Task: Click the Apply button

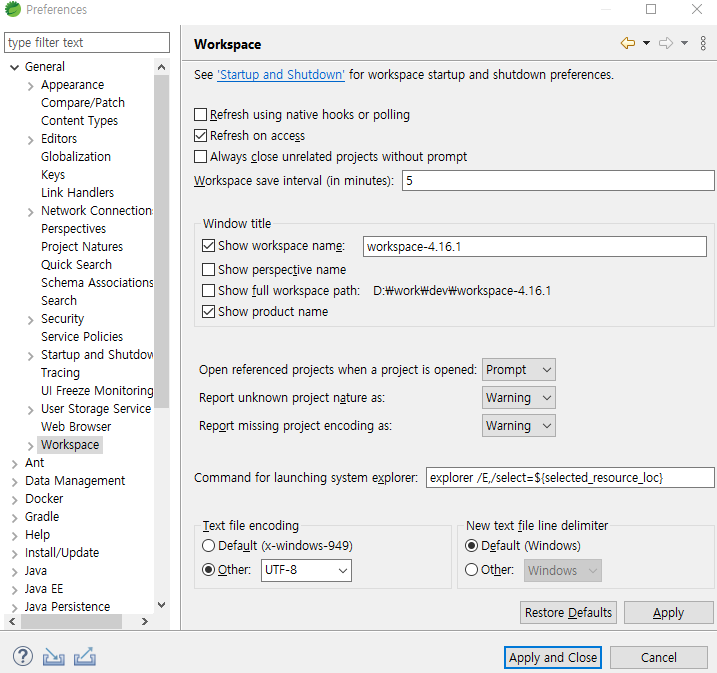Action: point(669,613)
